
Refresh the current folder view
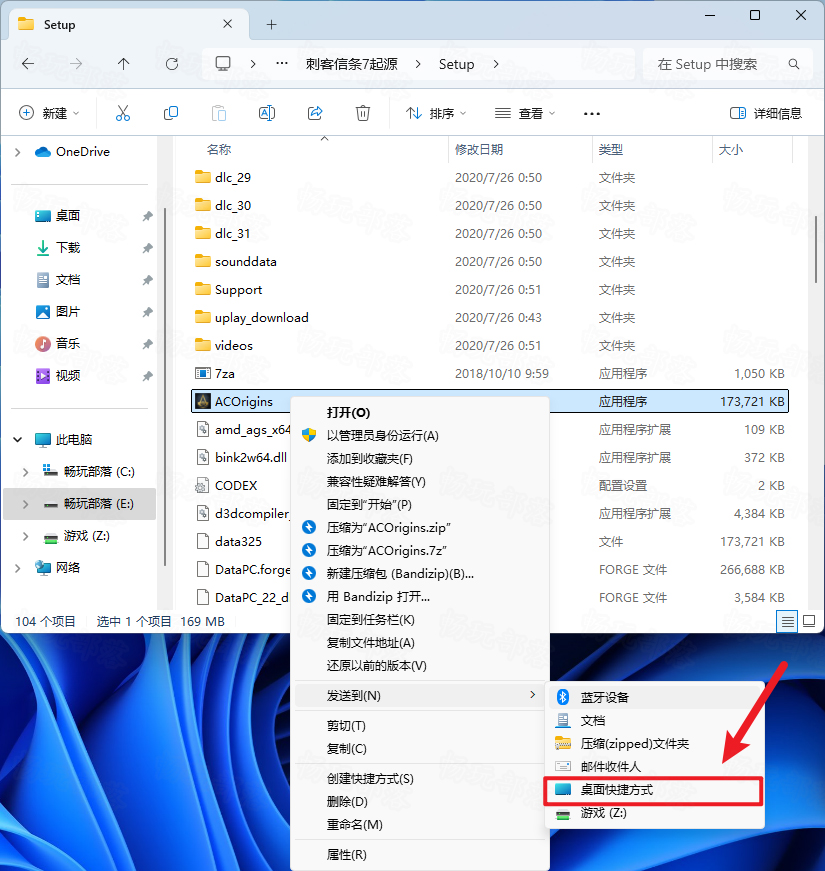coord(172,64)
